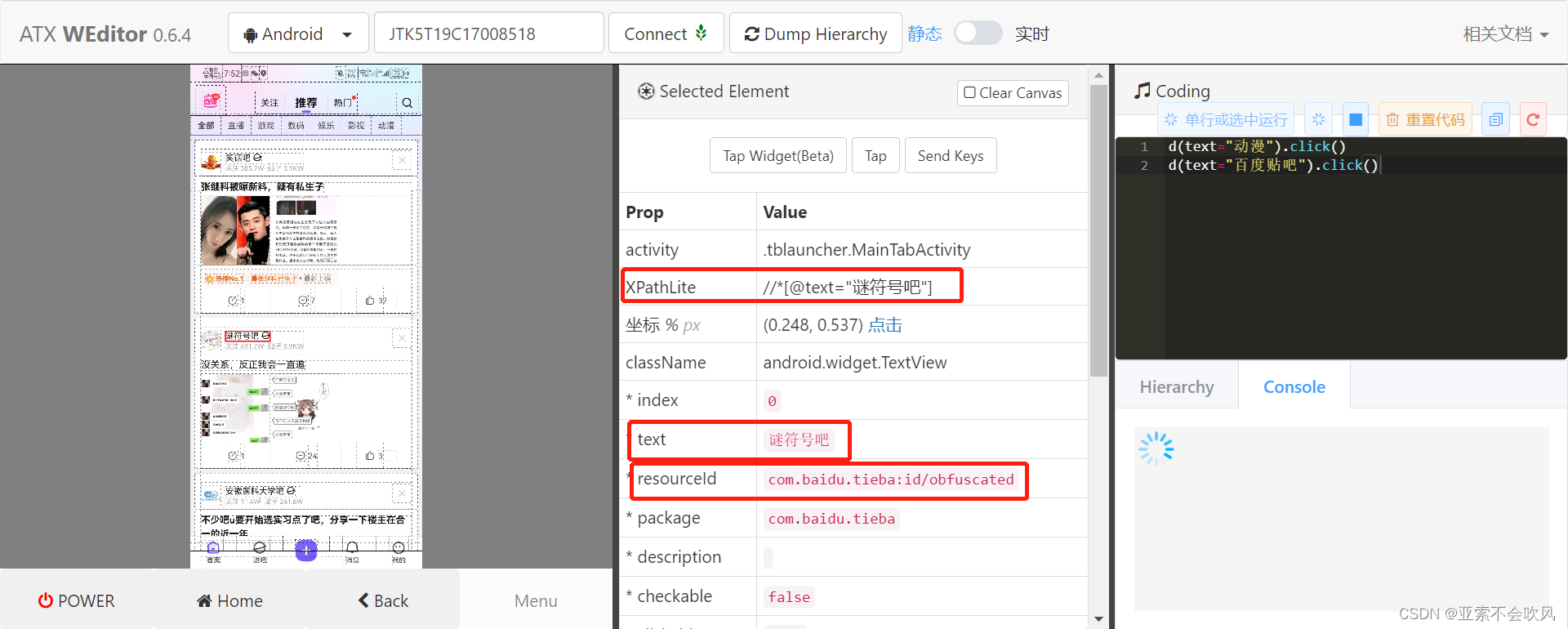Click resourceId value com.baidu.tieba:id/obfuscated

891,480
